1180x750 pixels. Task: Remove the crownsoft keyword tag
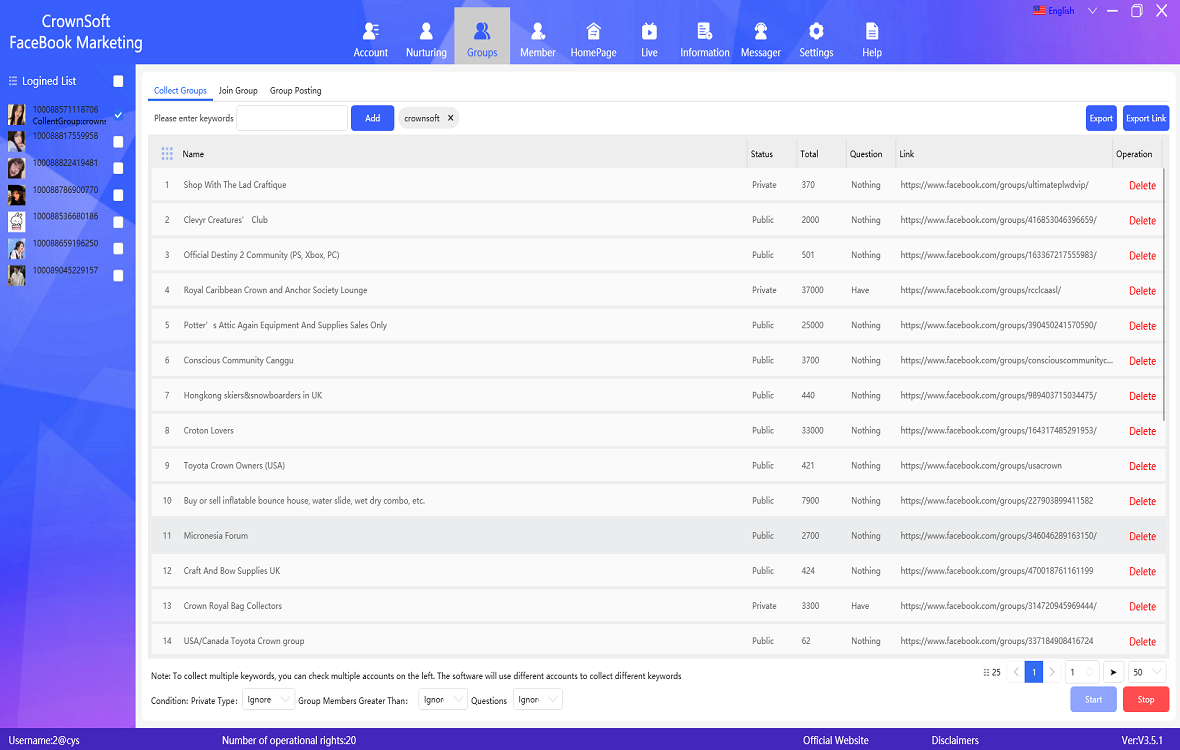tap(450, 118)
